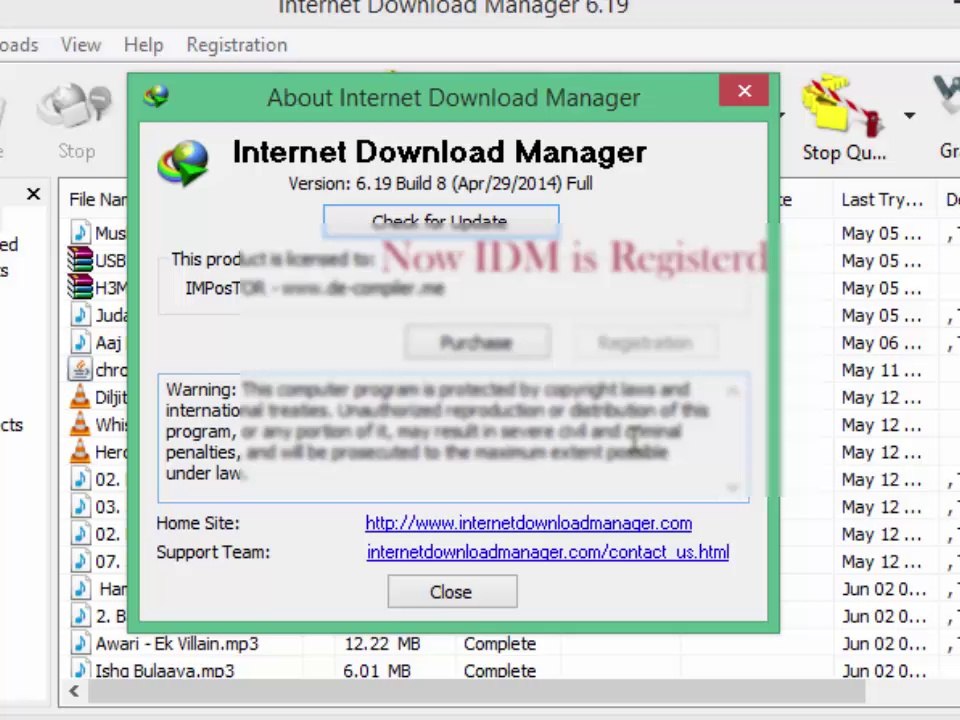Open the contact_us.html support team link
The width and height of the screenshot is (960, 720).
pyautogui.click(x=548, y=552)
